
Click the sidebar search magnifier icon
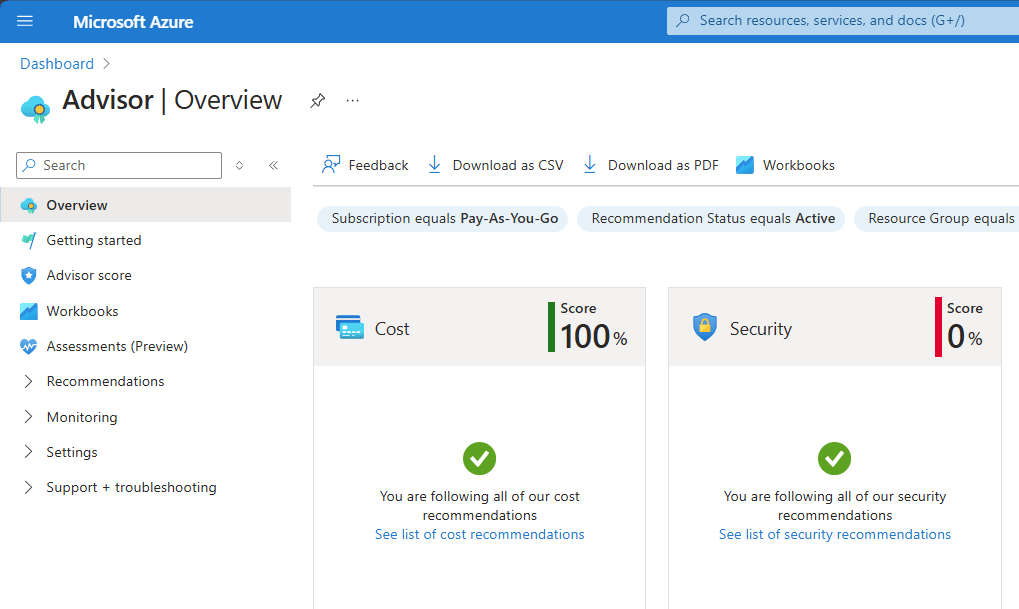click(29, 165)
